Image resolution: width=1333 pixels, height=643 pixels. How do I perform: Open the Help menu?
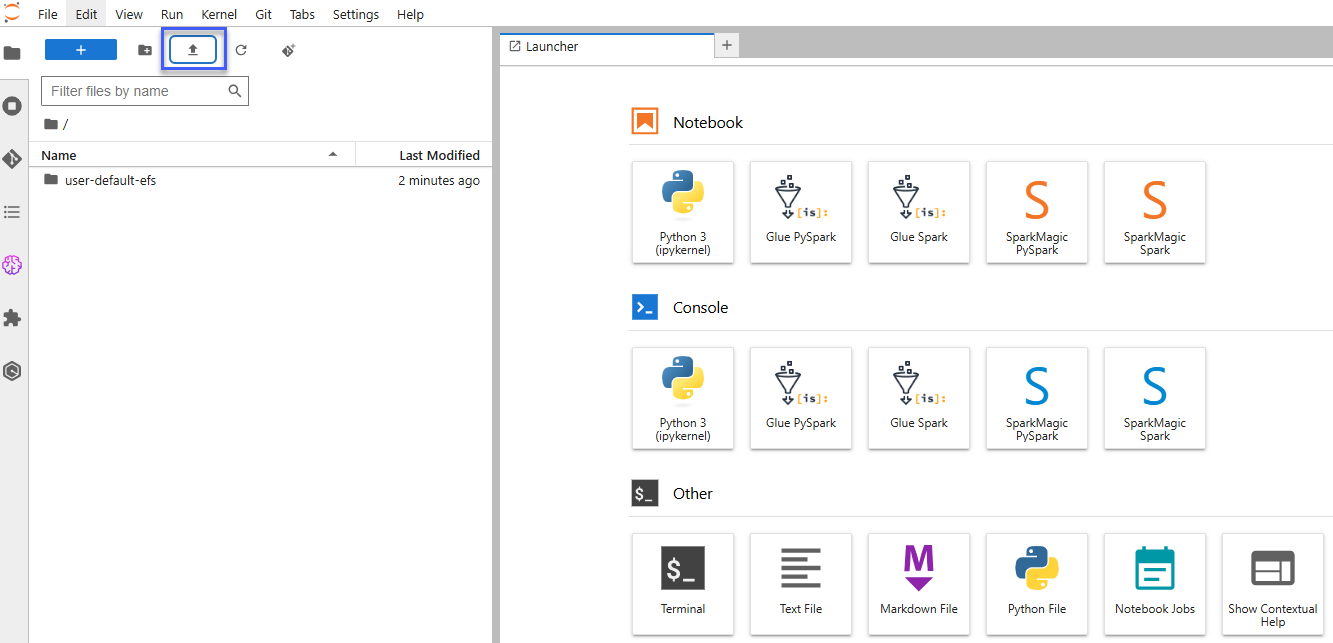[410, 14]
